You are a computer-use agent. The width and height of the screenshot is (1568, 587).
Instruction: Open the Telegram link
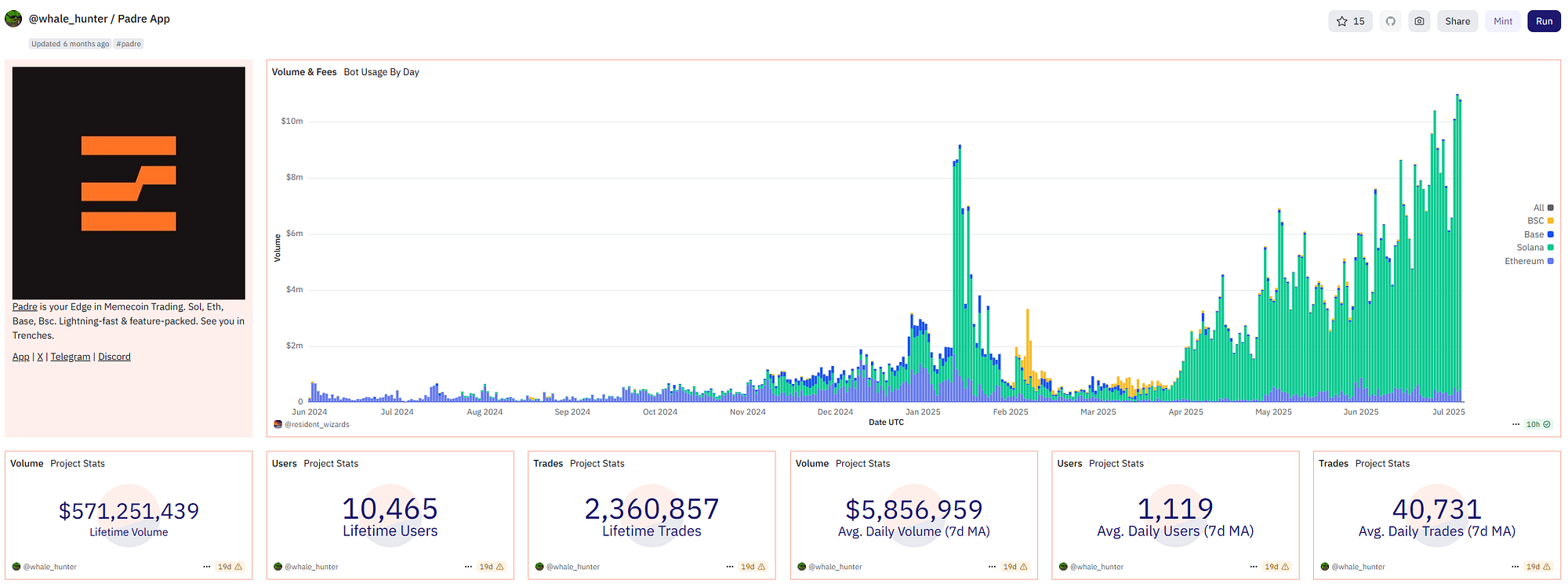click(x=71, y=357)
